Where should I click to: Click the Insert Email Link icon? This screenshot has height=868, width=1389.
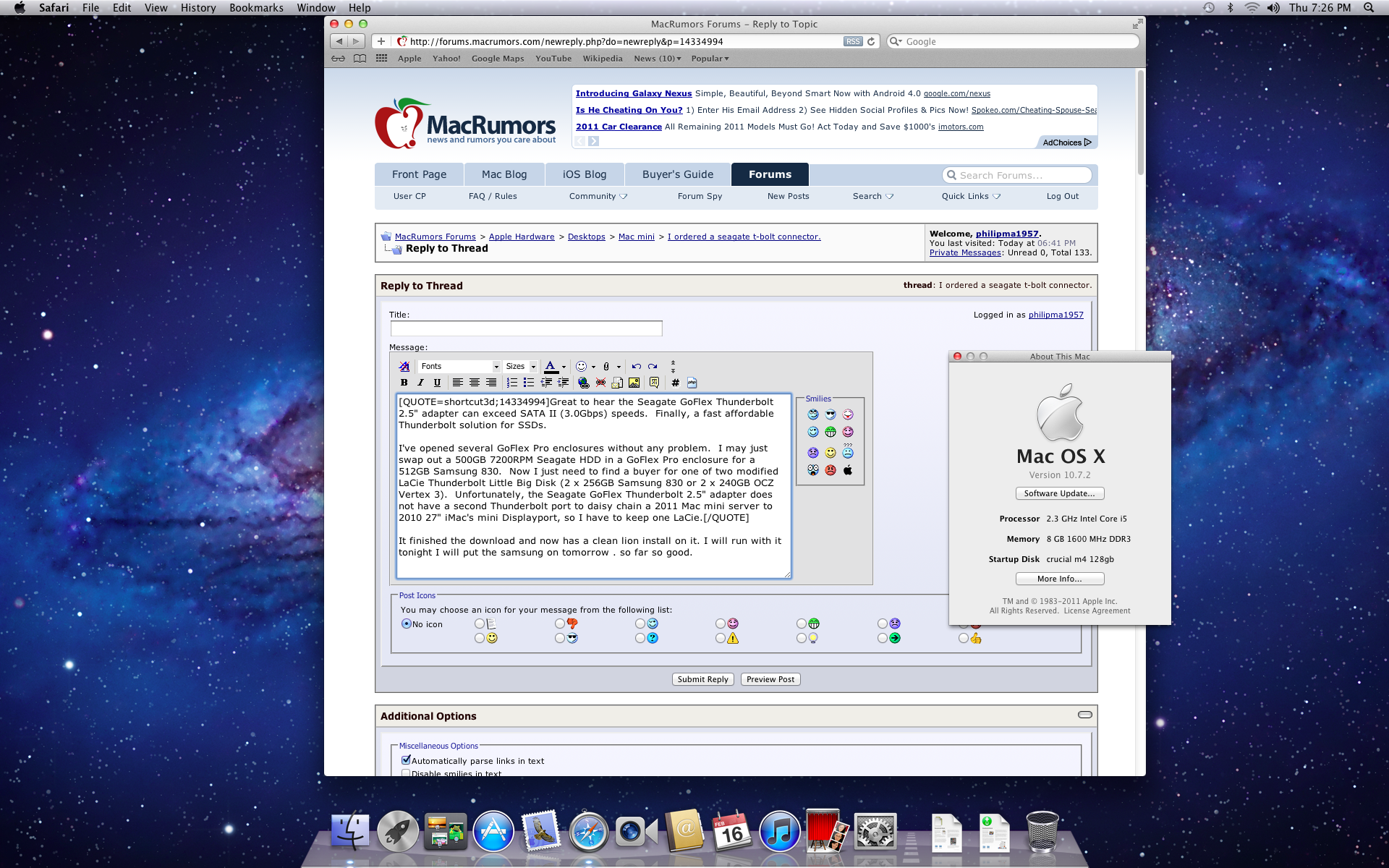click(617, 383)
